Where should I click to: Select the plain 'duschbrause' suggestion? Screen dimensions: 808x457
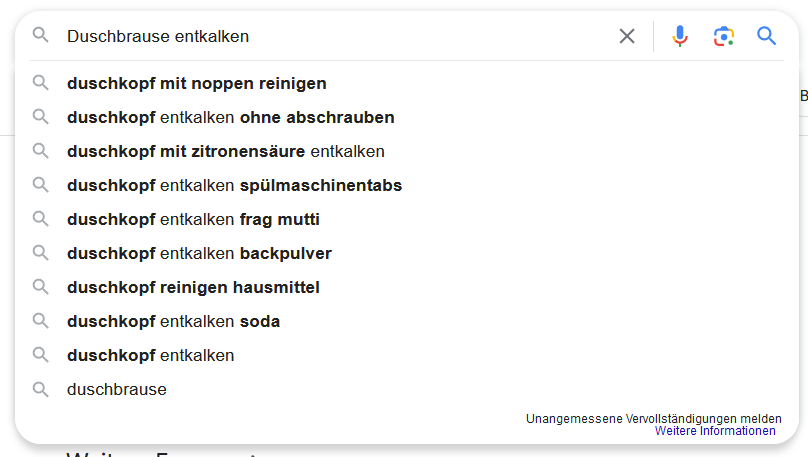click(117, 389)
